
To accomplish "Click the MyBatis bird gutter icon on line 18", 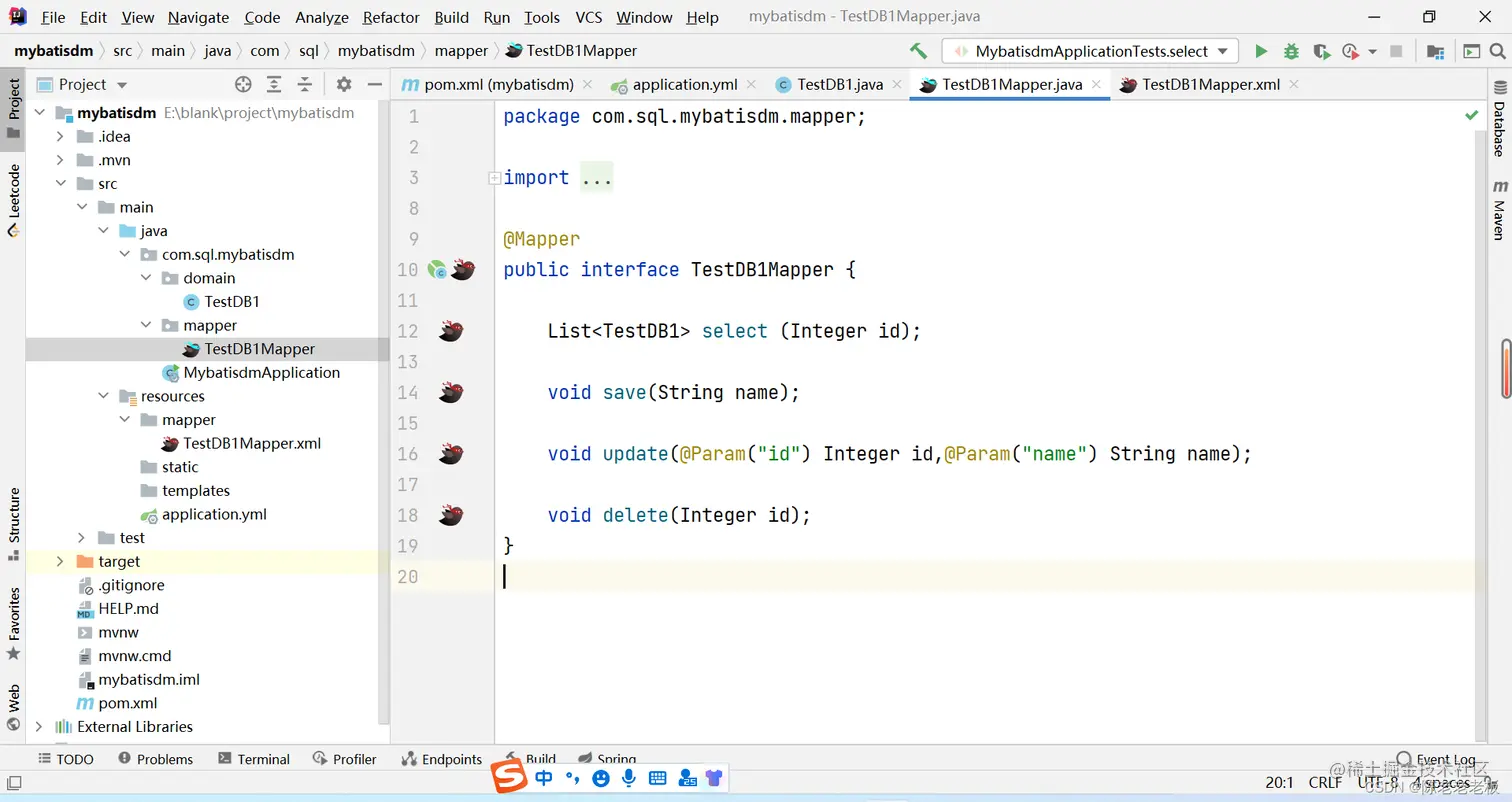I will pos(451,515).
